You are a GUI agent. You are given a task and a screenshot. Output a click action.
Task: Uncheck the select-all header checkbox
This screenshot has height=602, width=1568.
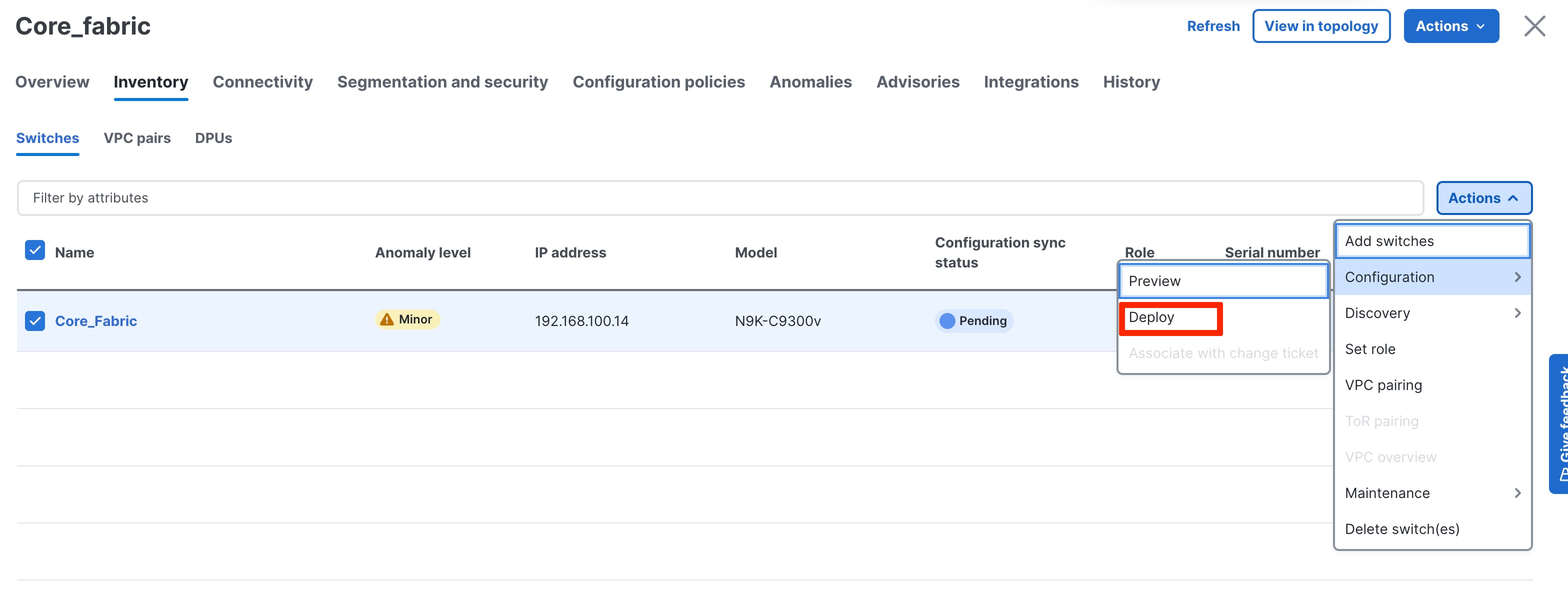(34, 250)
